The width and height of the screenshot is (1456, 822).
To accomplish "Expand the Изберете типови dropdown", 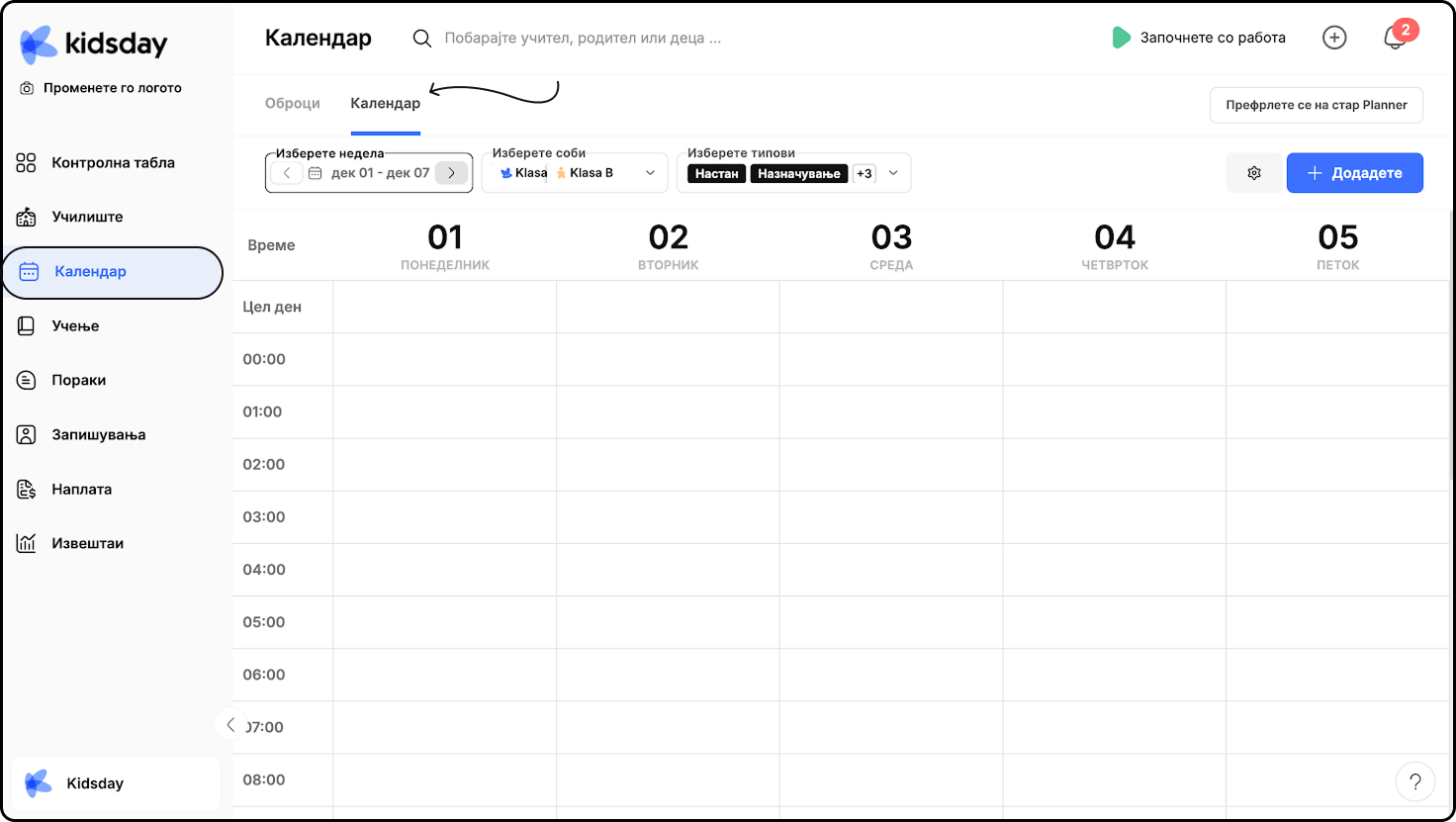I will coord(893,173).
